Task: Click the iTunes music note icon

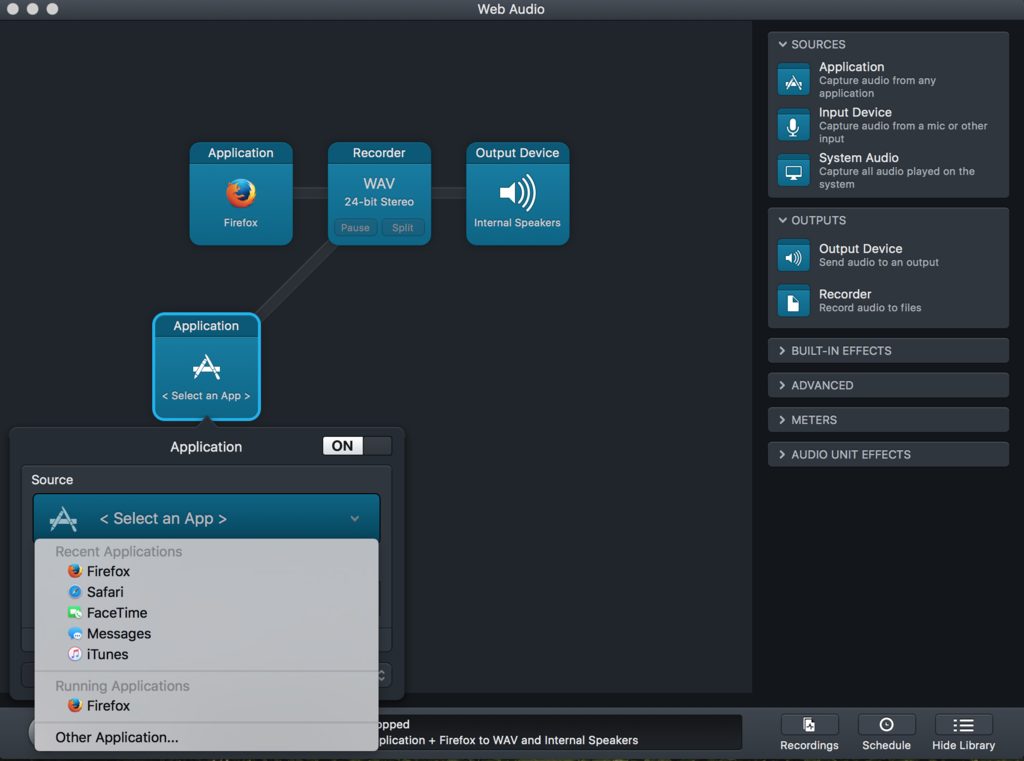Action: pos(75,654)
